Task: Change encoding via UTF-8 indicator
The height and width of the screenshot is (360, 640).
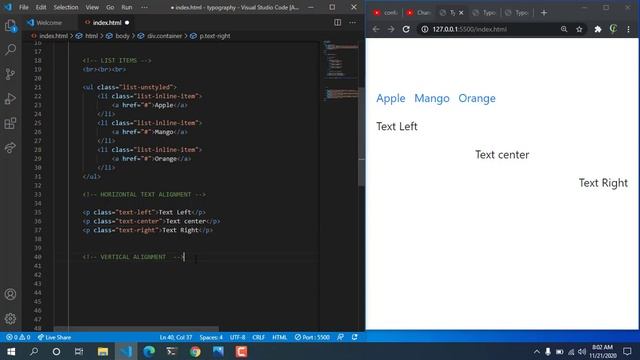Action: tap(238, 337)
